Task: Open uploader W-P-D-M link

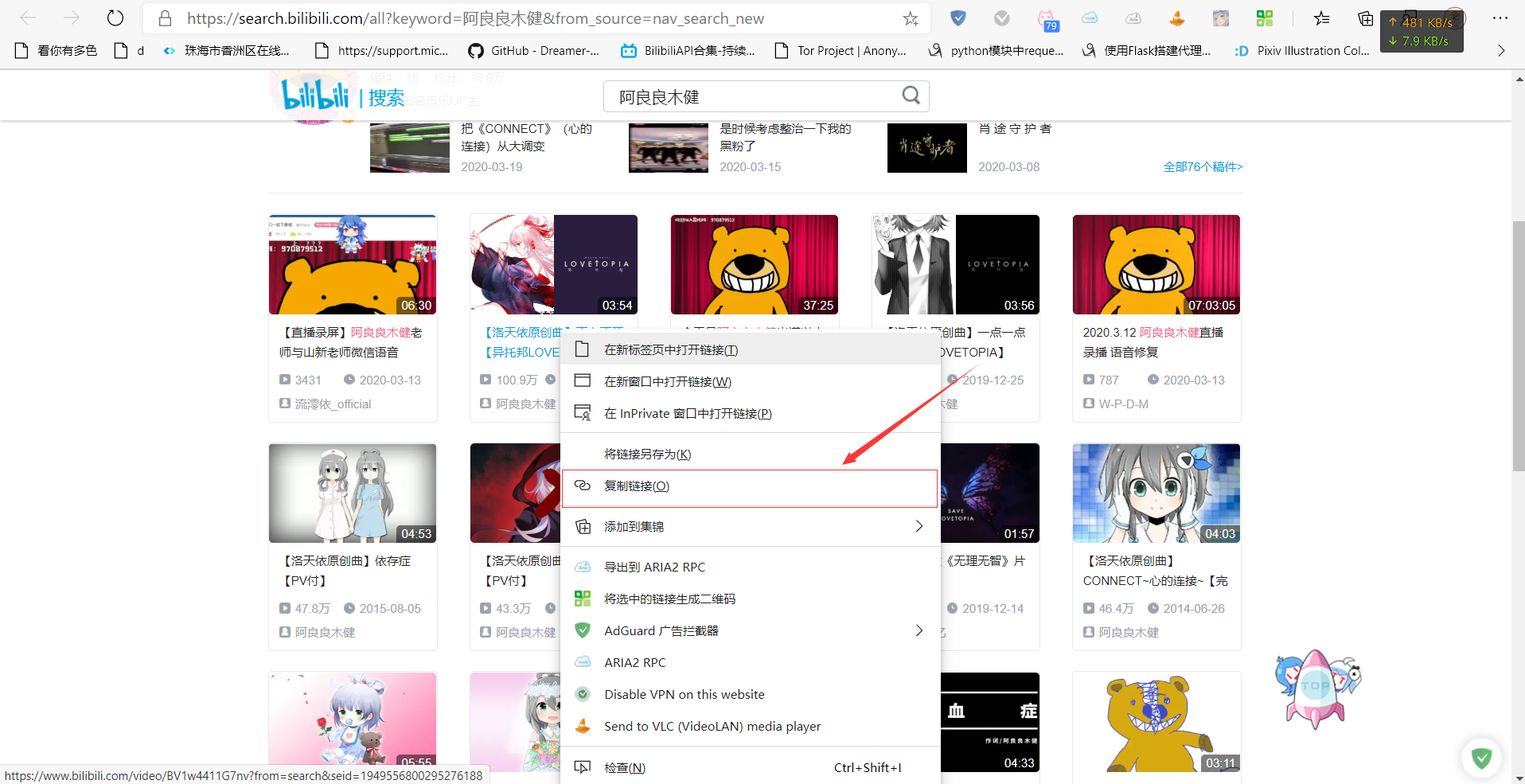Action: (x=1123, y=404)
